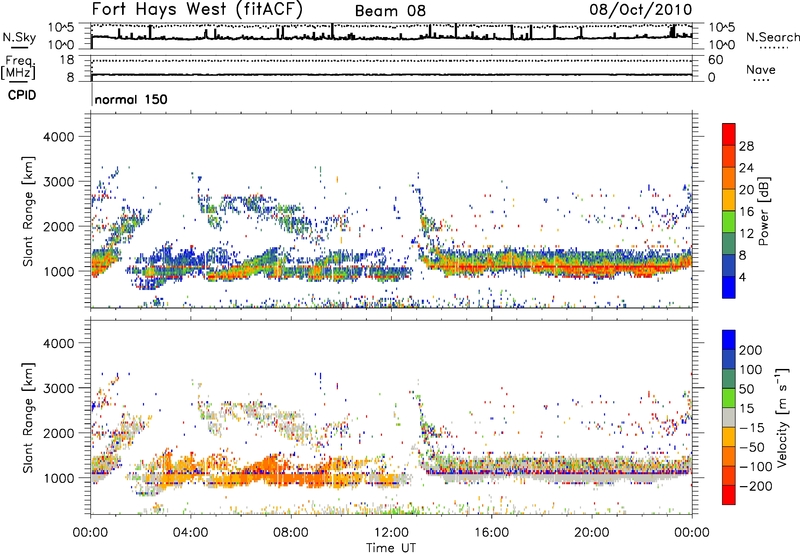
Task: Click the '20' power colorbar label
Action: coord(746,190)
